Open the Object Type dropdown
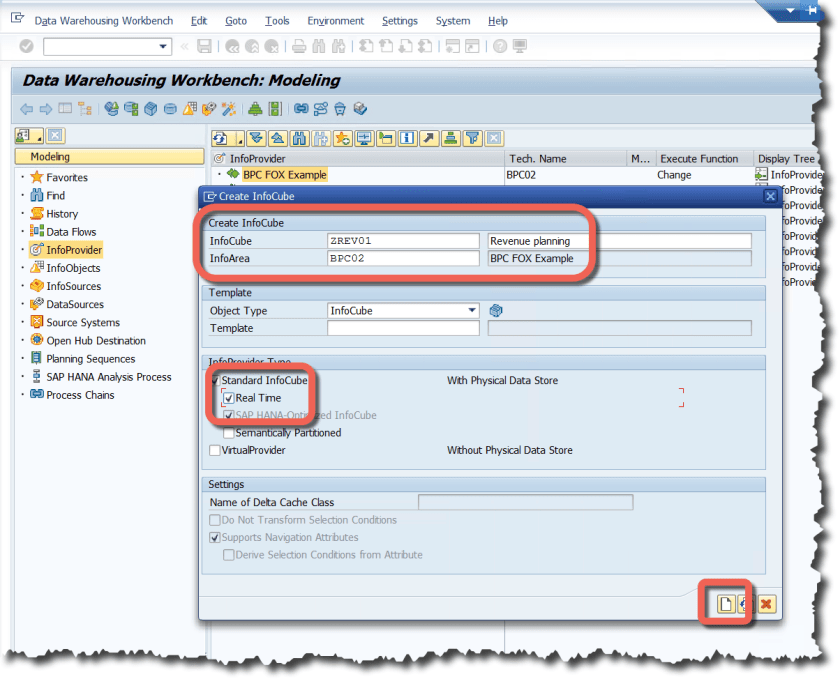Image resolution: width=840 pixels, height=679 pixels. click(472, 311)
